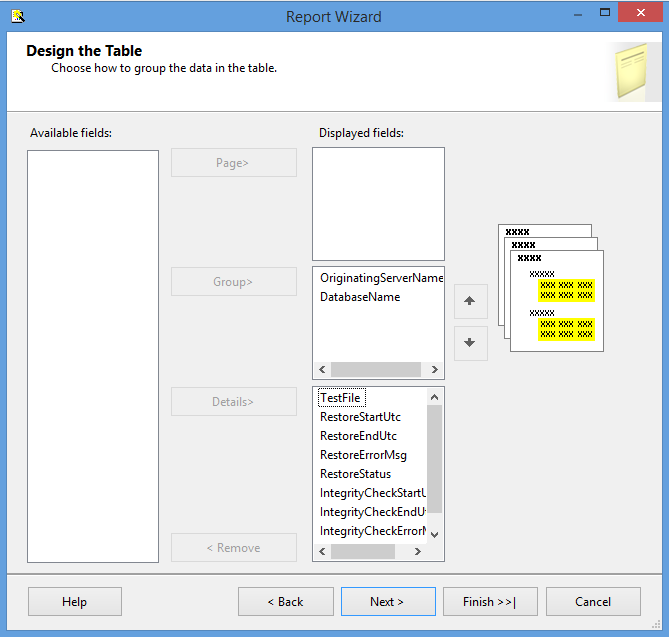This screenshot has width=669, height=637.
Task: Proceed with the Next > button
Action: pos(388,602)
